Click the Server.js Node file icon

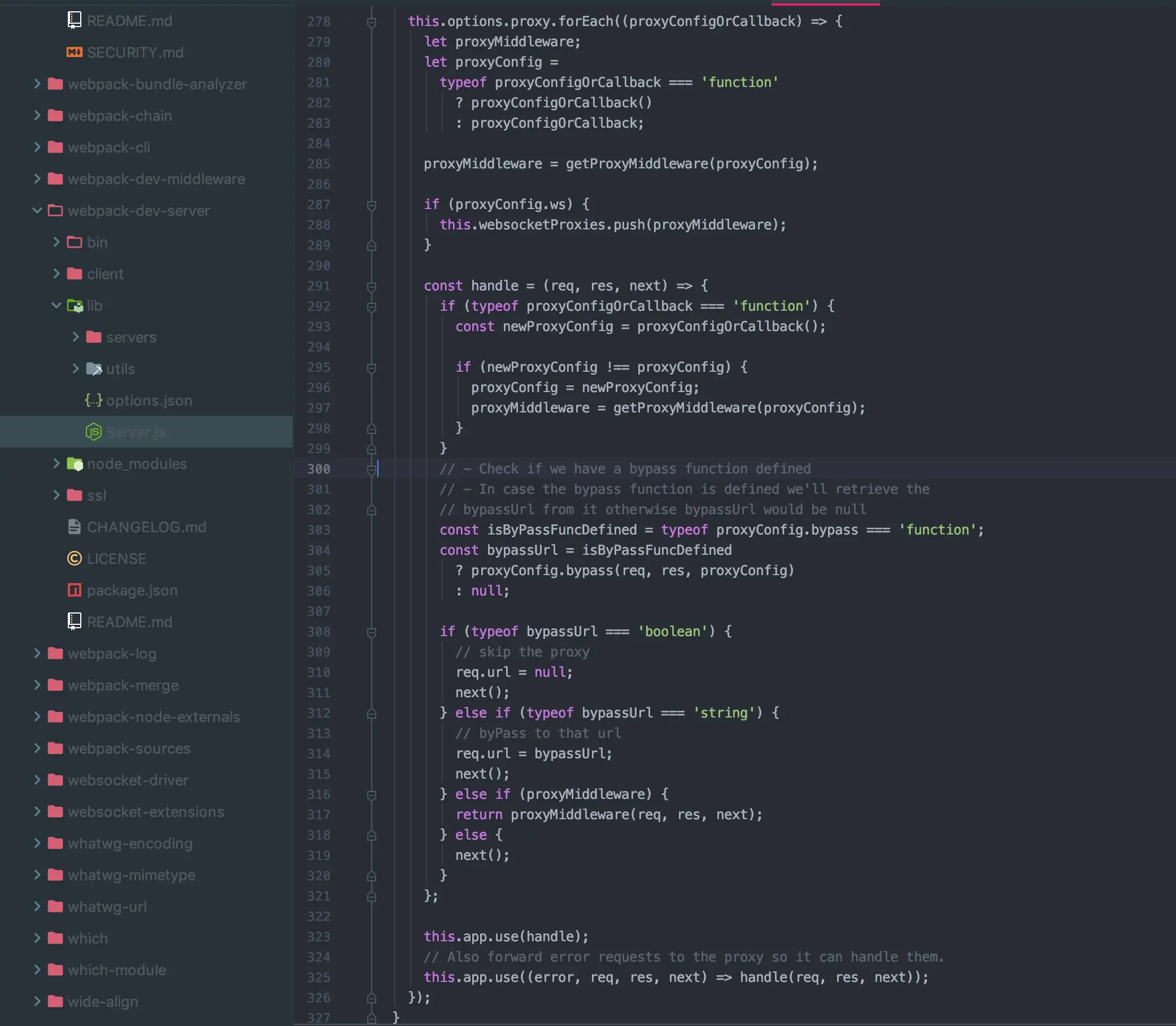click(93, 432)
